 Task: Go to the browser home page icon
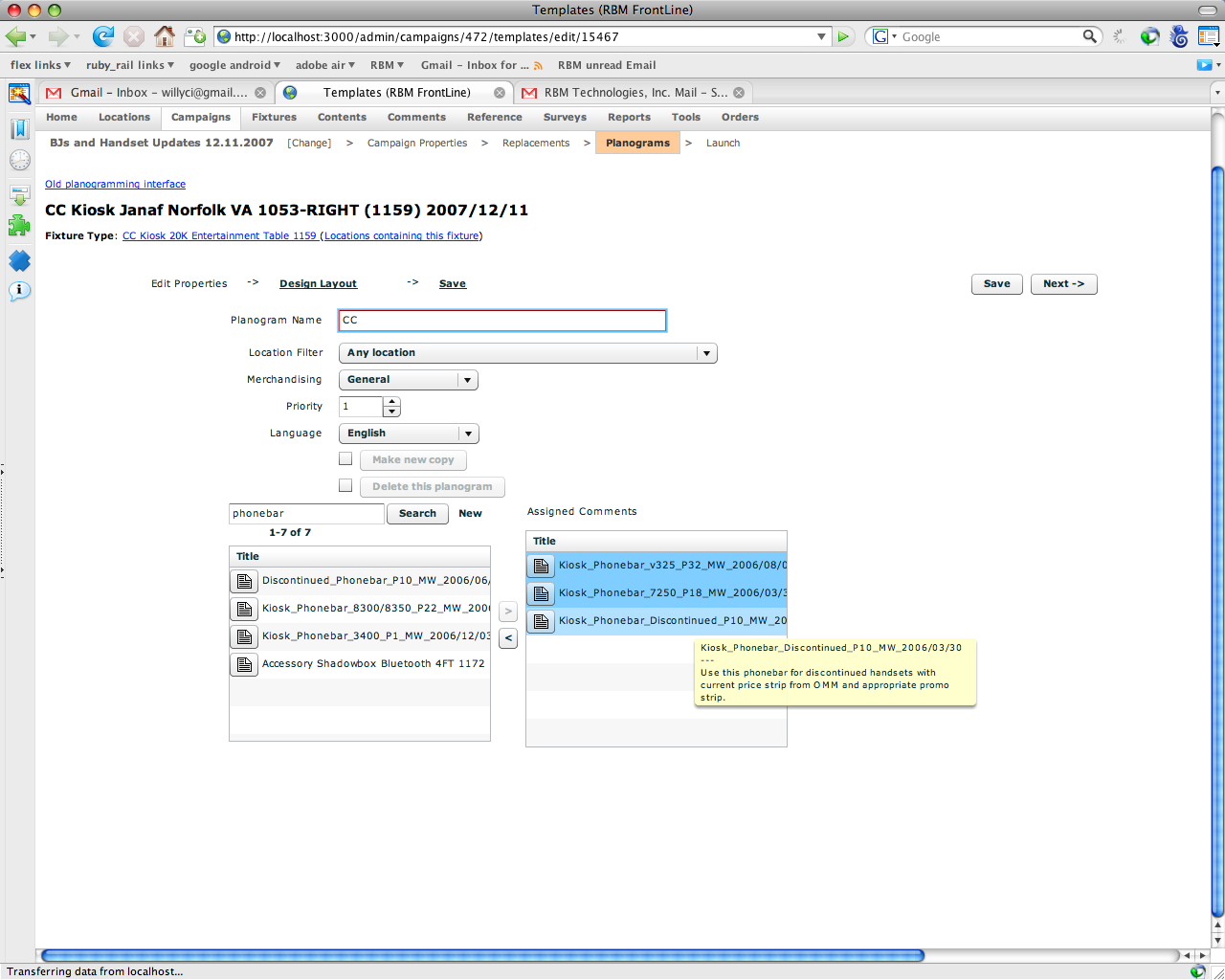pyautogui.click(x=165, y=36)
